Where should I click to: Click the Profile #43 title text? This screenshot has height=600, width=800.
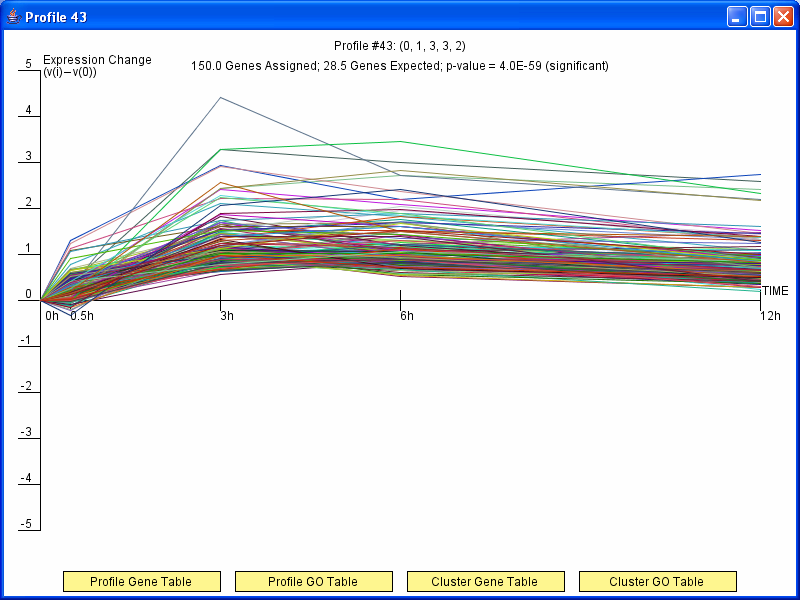click(x=399, y=46)
